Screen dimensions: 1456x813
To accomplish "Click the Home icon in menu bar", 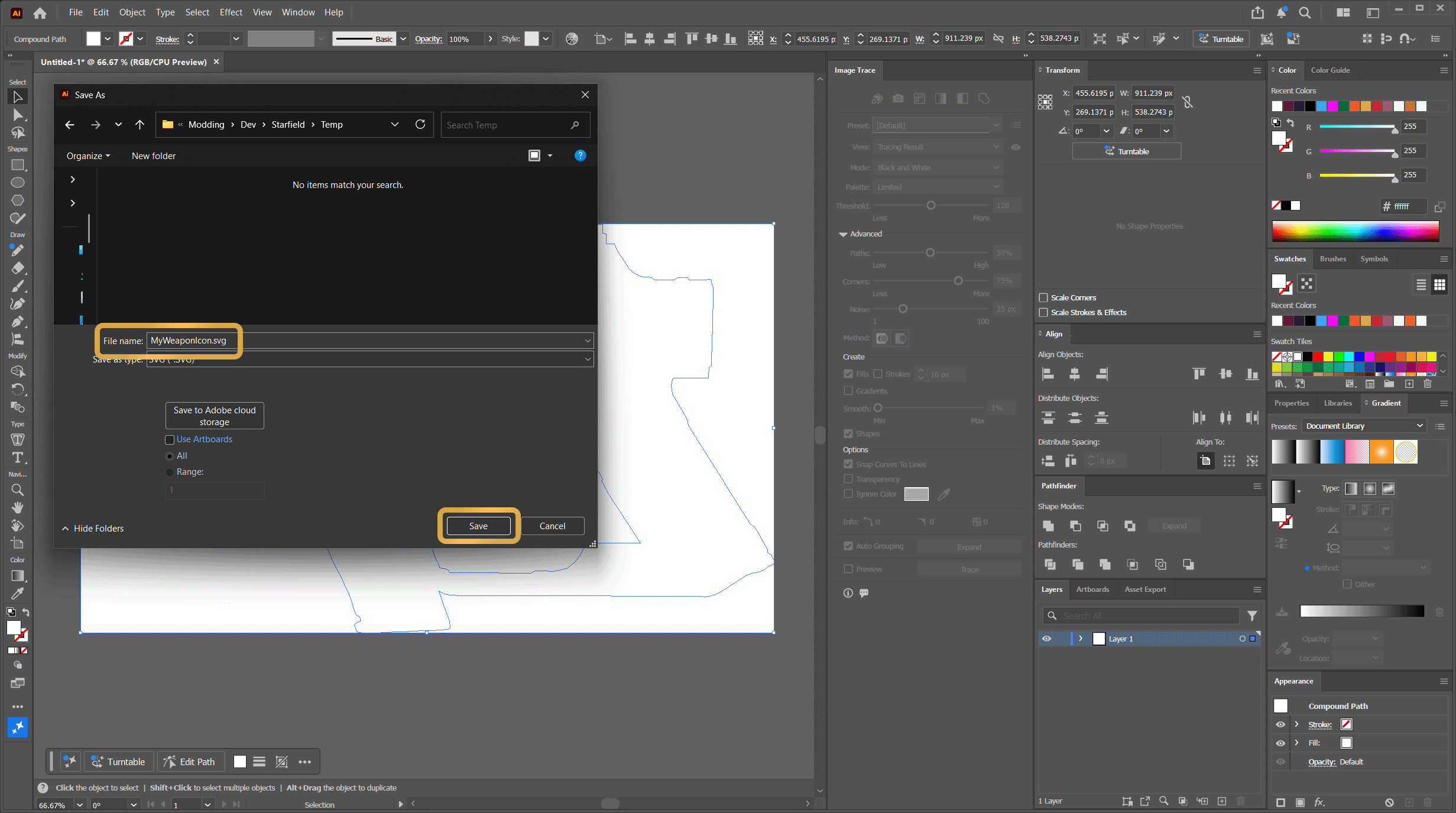I will pos(40,12).
